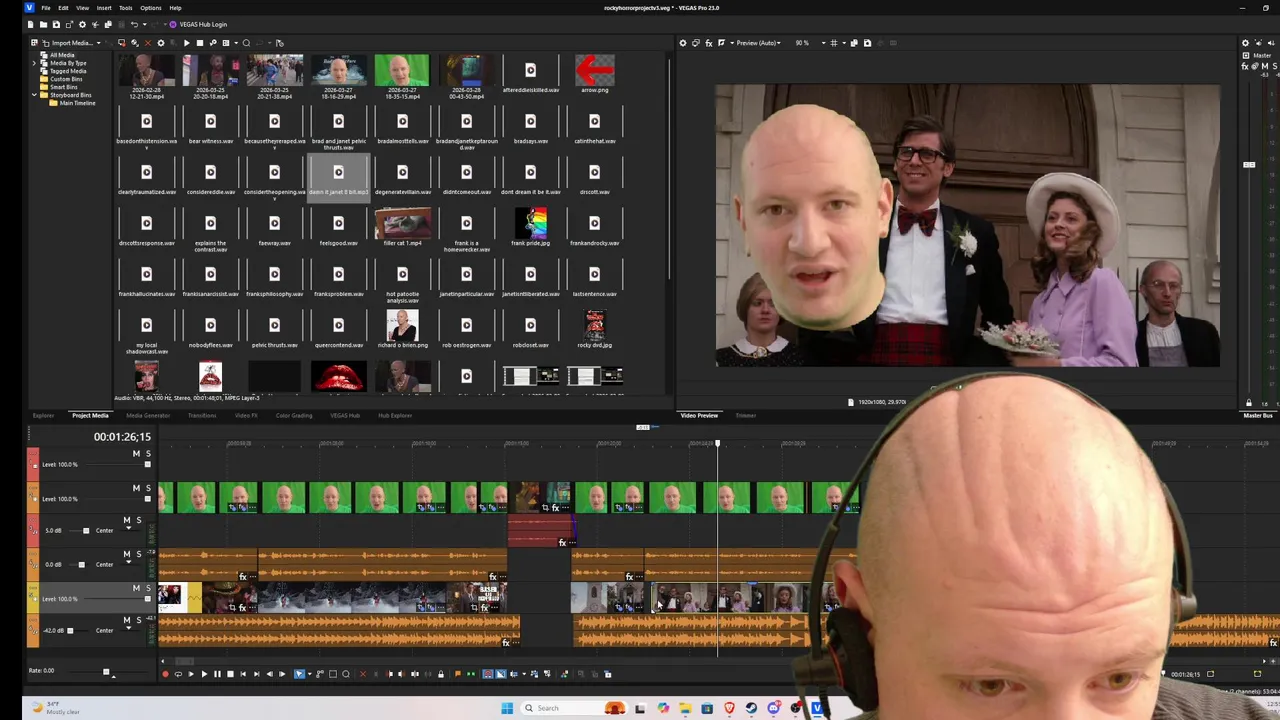Open media search magnifier in Project Media
1280x720 pixels.
click(x=246, y=43)
